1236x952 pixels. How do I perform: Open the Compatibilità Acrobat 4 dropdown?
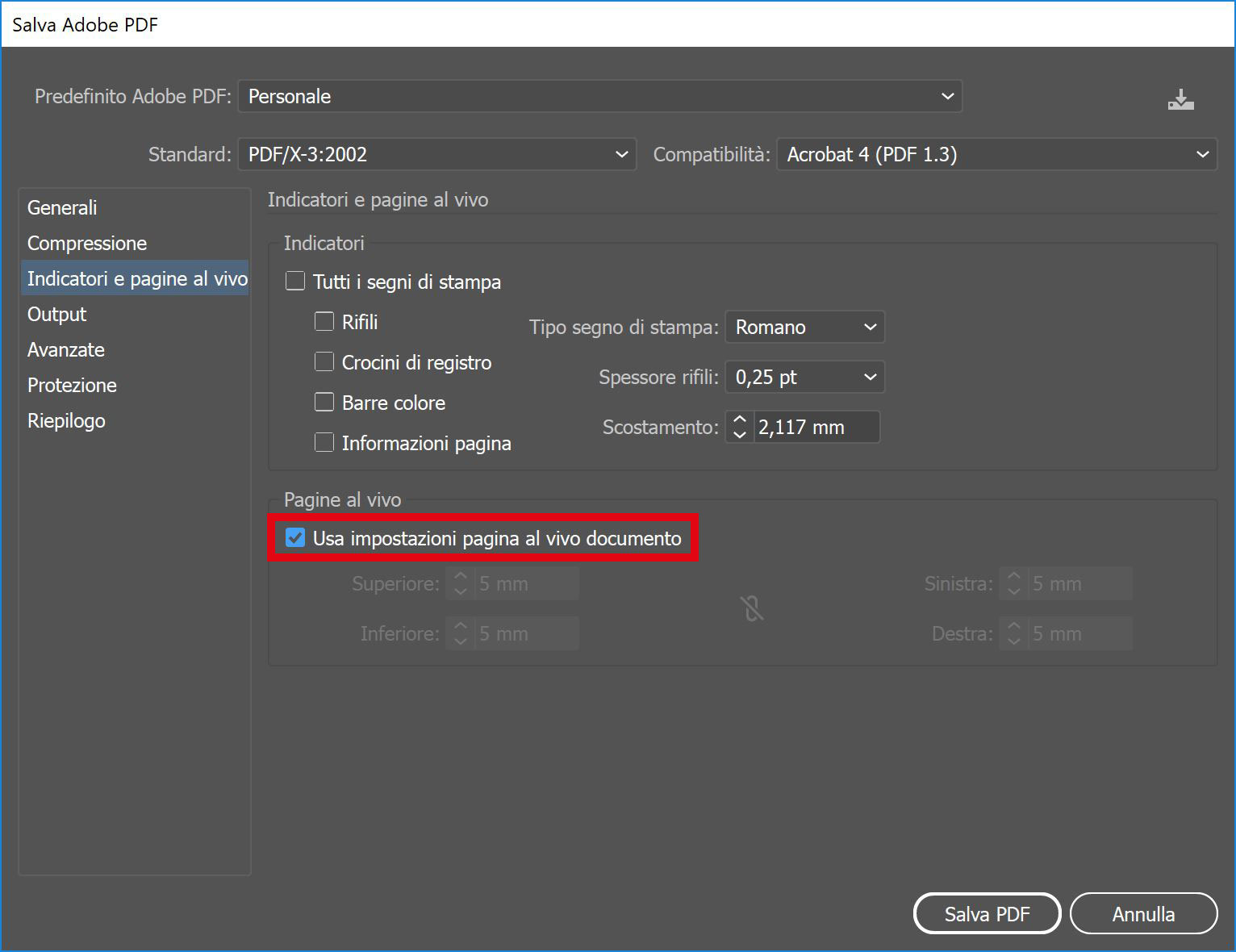pyautogui.click(x=996, y=154)
